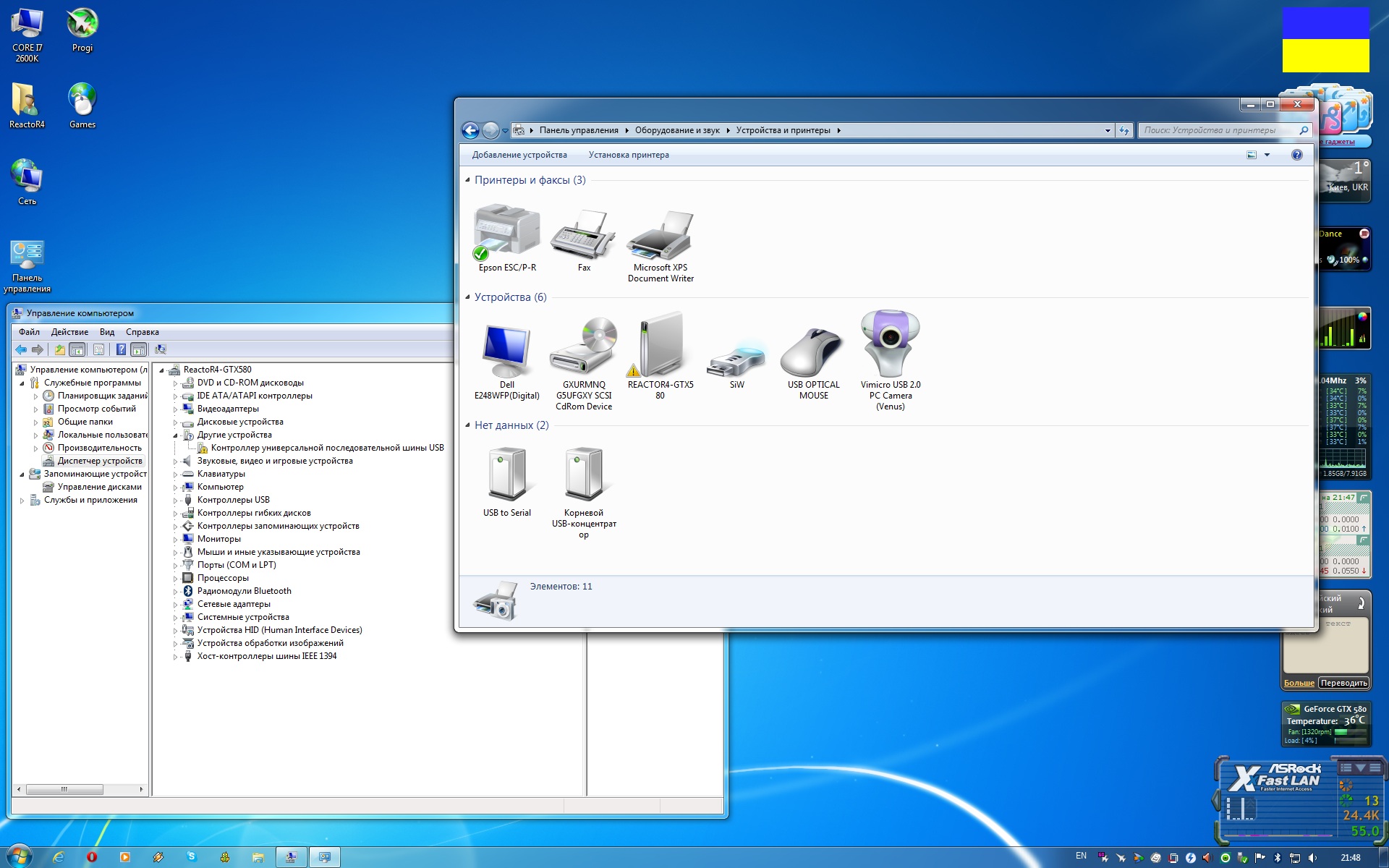This screenshot has width=1389, height=868.
Task: Click EN language indicator in system tray
Action: coord(1081,856)
